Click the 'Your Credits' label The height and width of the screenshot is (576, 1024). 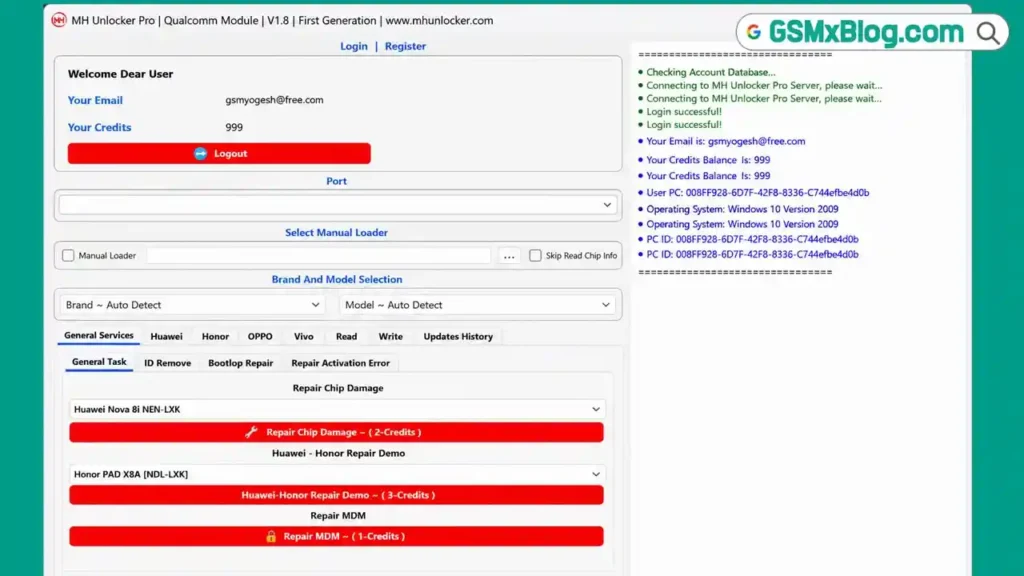(x=99, y=127)
